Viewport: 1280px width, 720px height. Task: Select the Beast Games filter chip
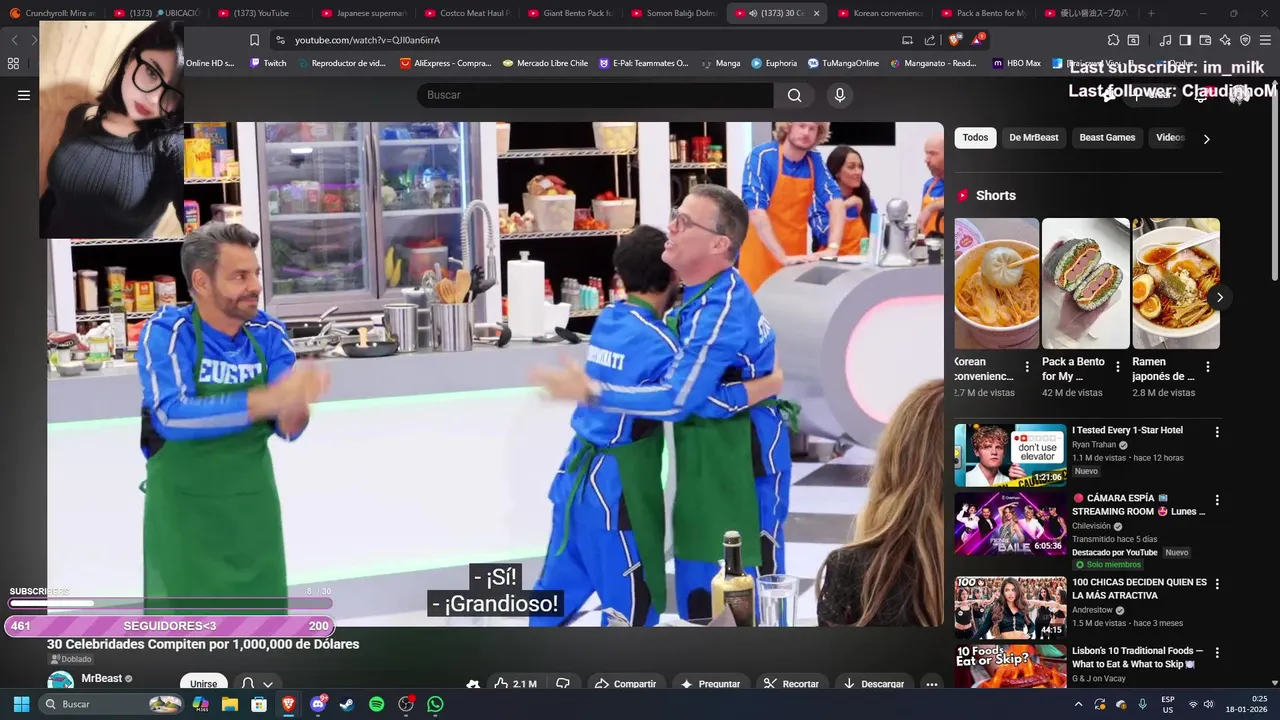(1107, 138)
